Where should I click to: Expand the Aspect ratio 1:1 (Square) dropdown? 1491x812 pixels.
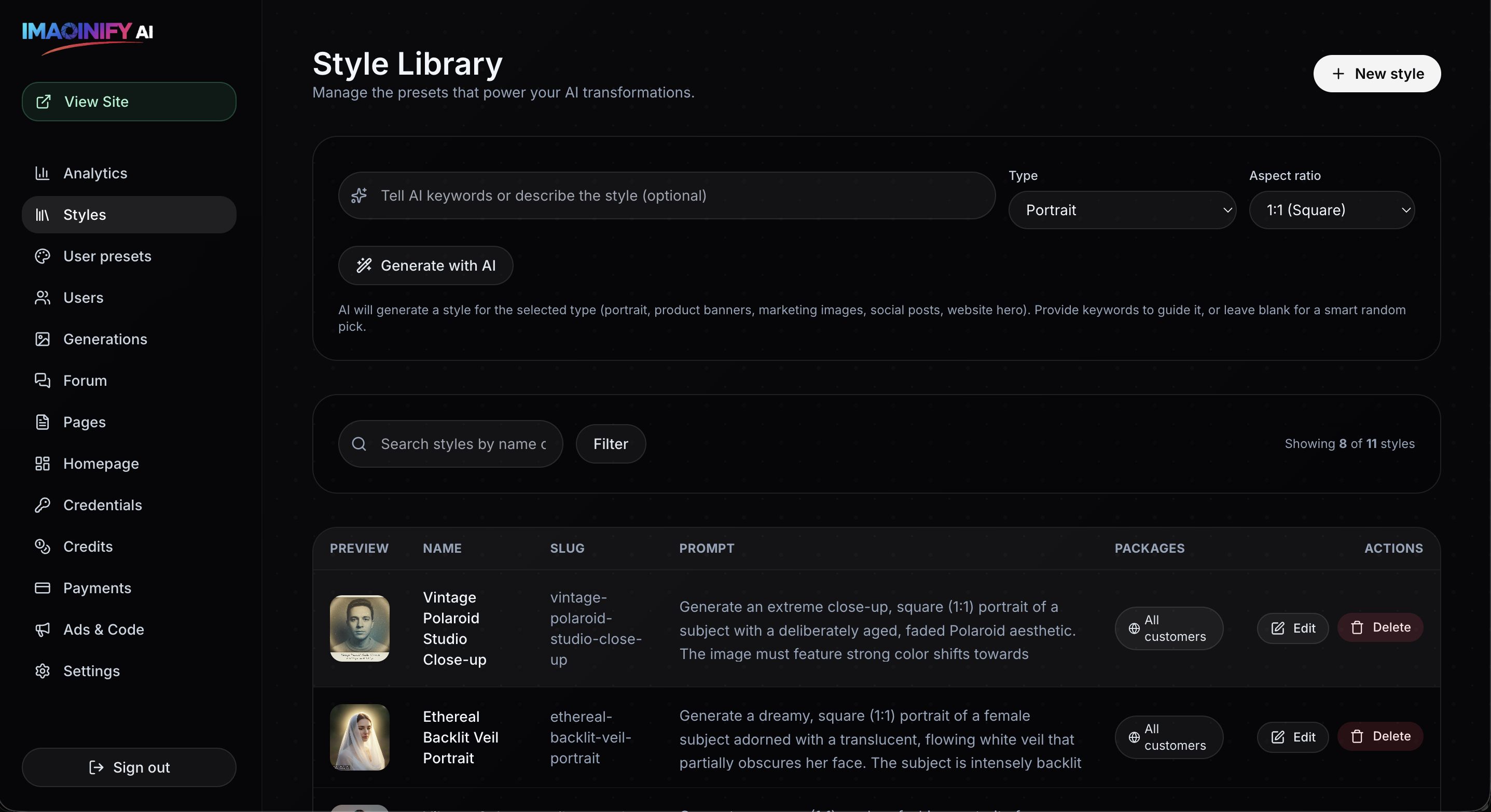[x=1331, y=210]
